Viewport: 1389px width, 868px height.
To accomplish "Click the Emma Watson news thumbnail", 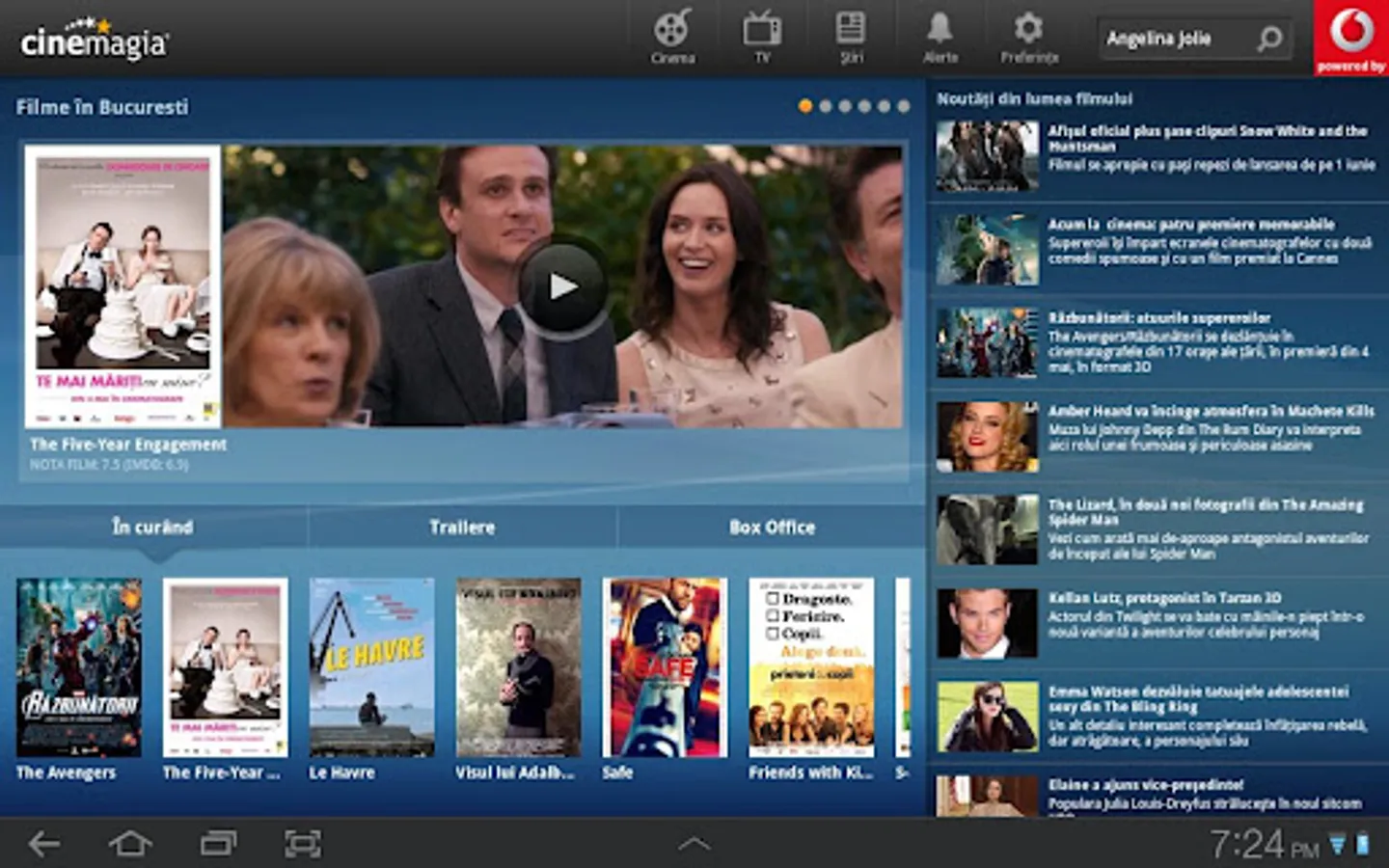I will (x=988, y=718).
